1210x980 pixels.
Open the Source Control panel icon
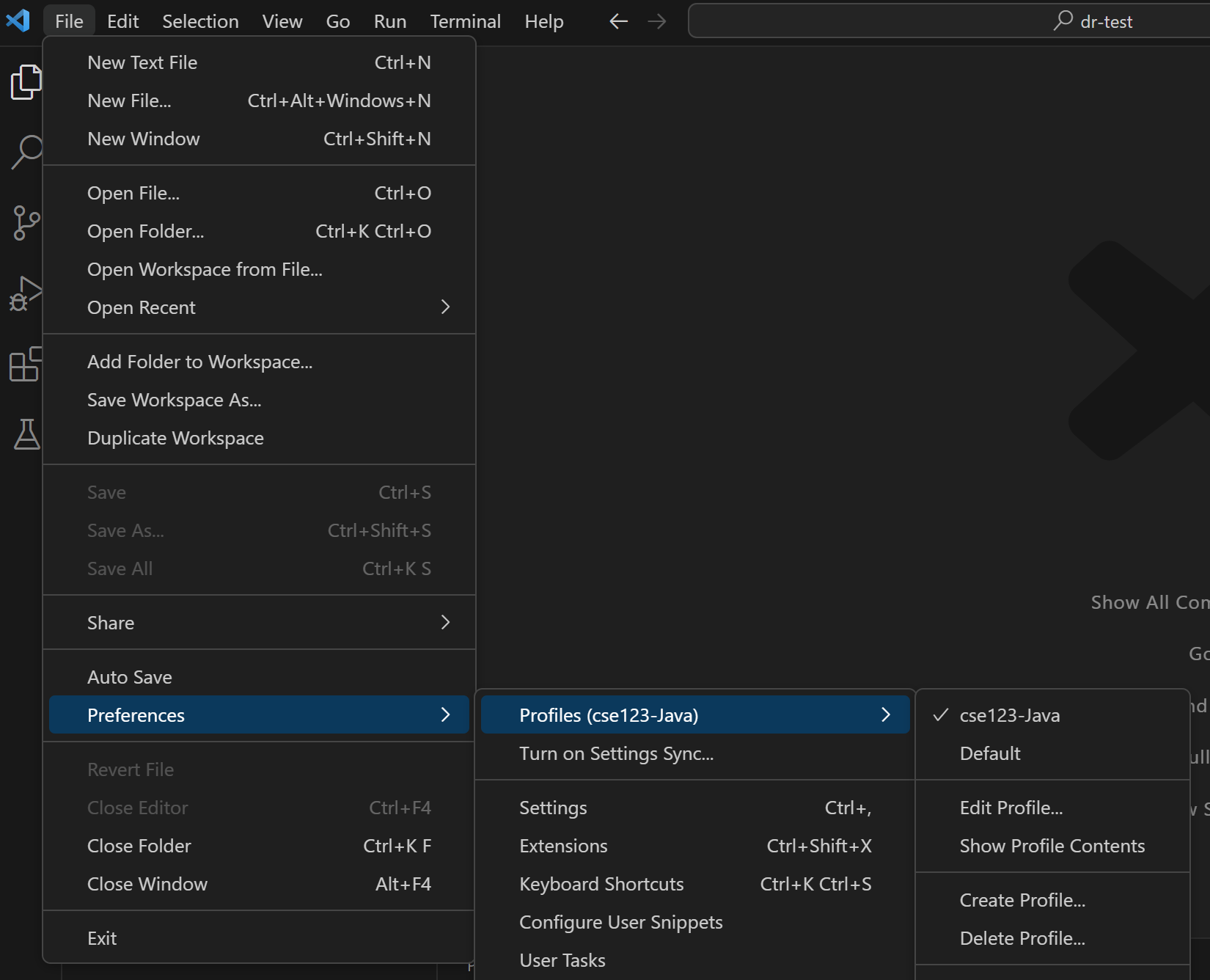(x=26, y=222)
